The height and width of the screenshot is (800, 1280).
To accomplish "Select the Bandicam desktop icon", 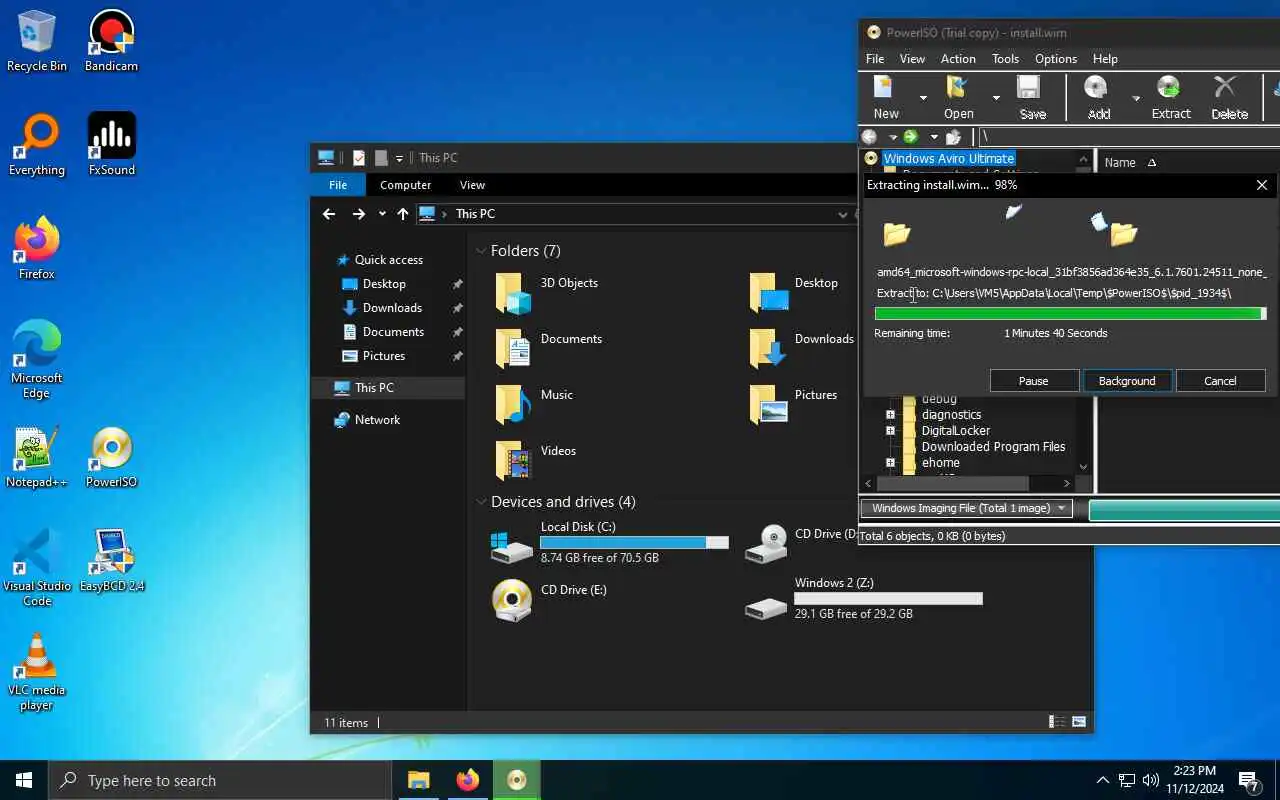I will [111, 41].
